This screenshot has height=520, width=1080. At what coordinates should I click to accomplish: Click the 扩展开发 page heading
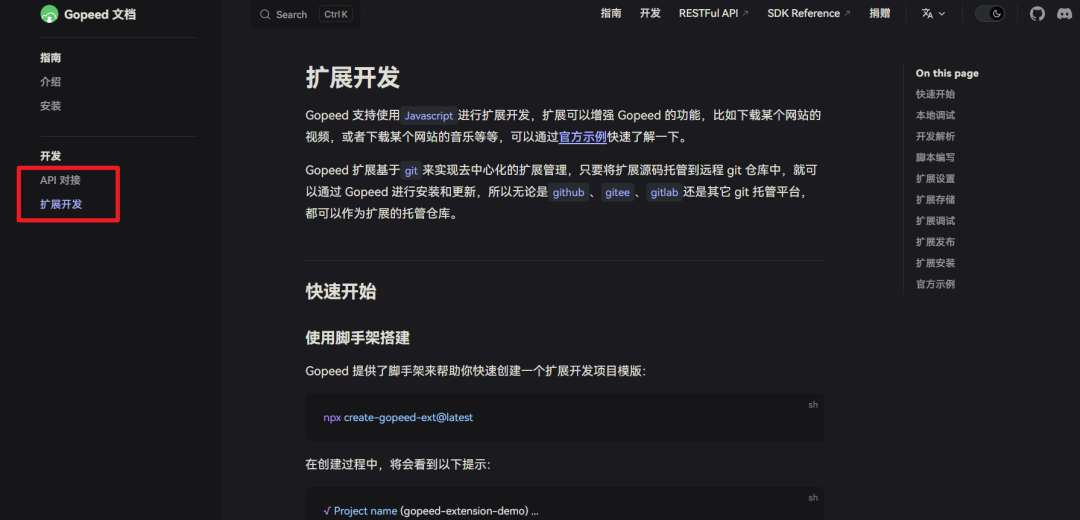pos(353,78)
